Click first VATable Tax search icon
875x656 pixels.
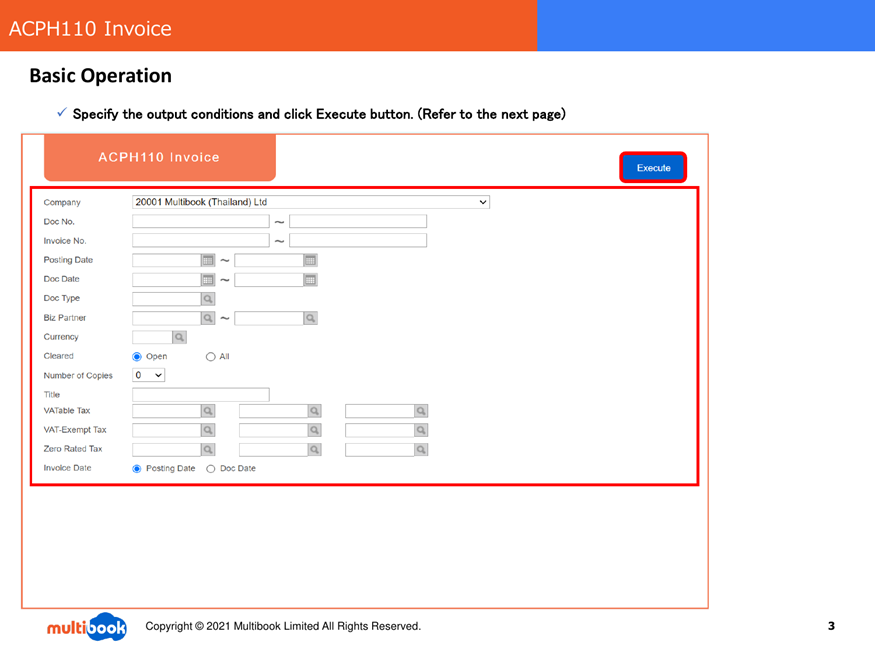(208, 411)
